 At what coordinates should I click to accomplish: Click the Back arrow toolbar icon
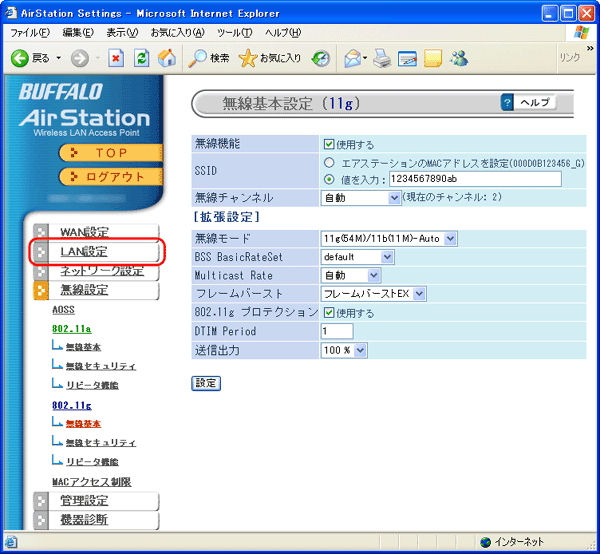(x=20, y=58)
